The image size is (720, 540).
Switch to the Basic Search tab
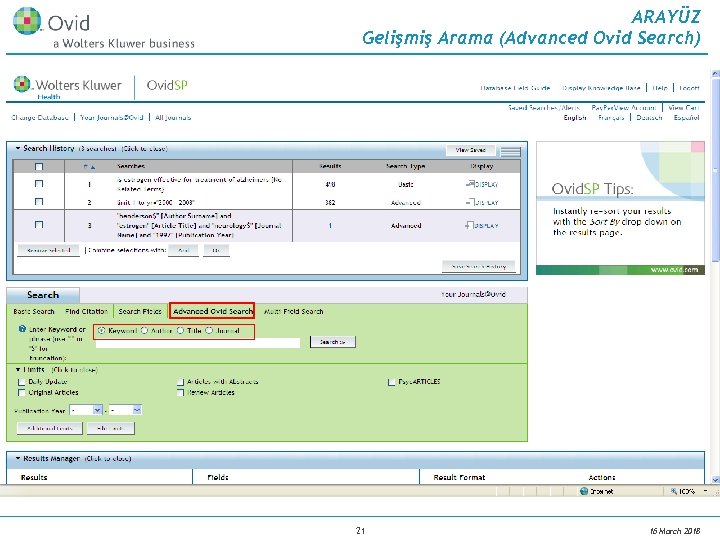[x=34, y=311]
